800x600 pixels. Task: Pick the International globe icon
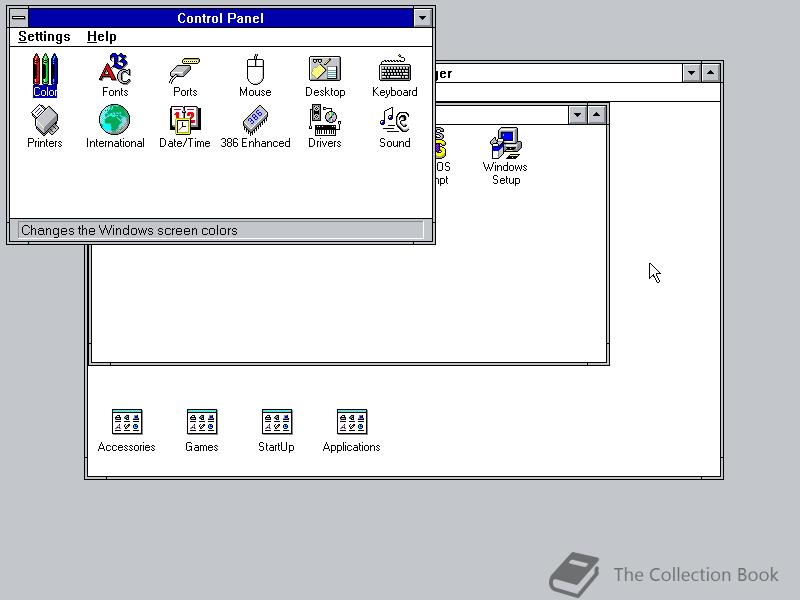[x=115, y=127]
